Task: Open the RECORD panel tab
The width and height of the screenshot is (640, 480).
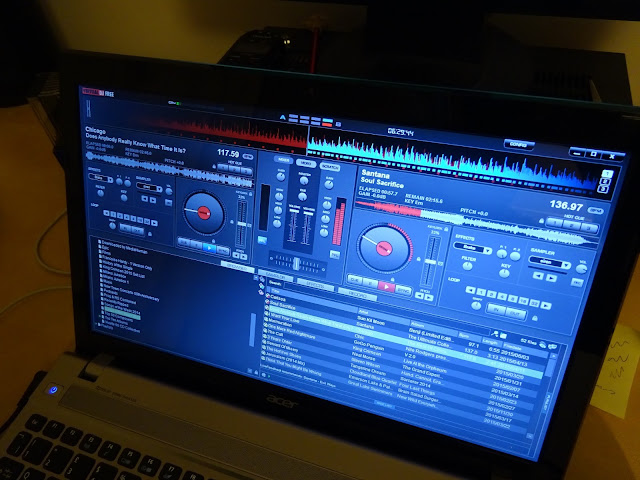Action: click(358, 294)
